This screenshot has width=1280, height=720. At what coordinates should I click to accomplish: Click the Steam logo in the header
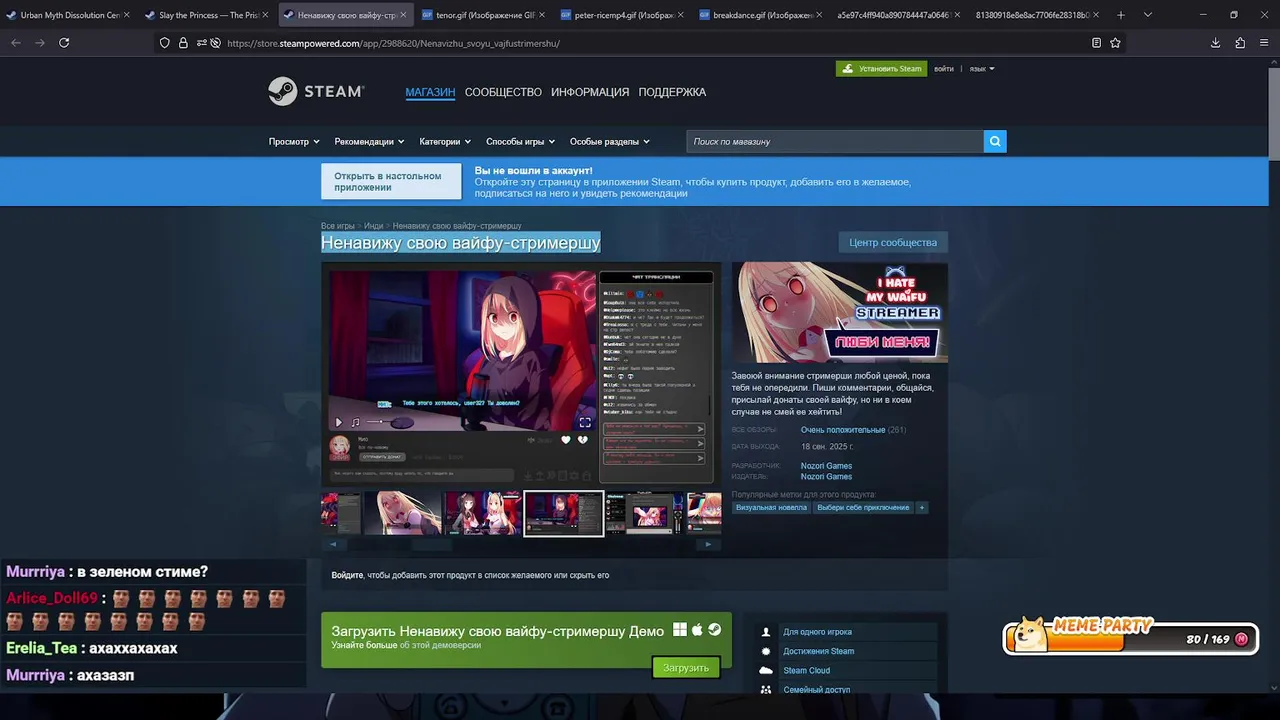(x=316, y=91)
